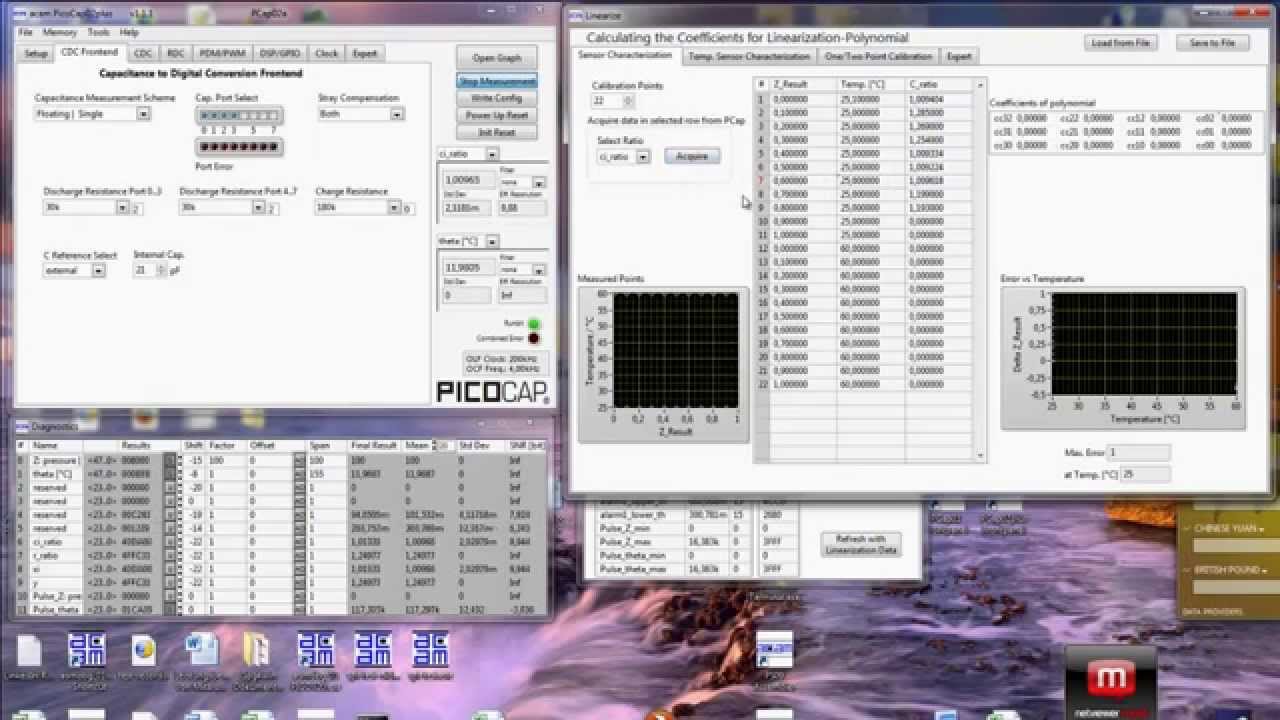Click the Run bit green indicator LED
Image resolution: width=1280 pixels, height=720 pixels.
click(534, 324)
